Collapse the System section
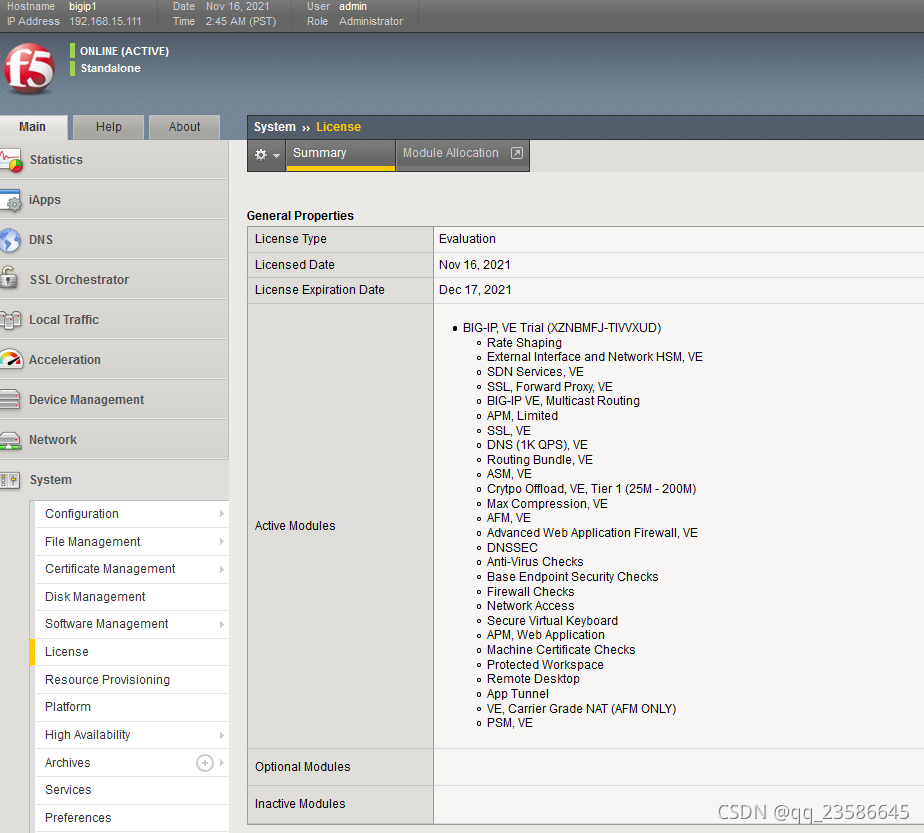 pos(114,480)
